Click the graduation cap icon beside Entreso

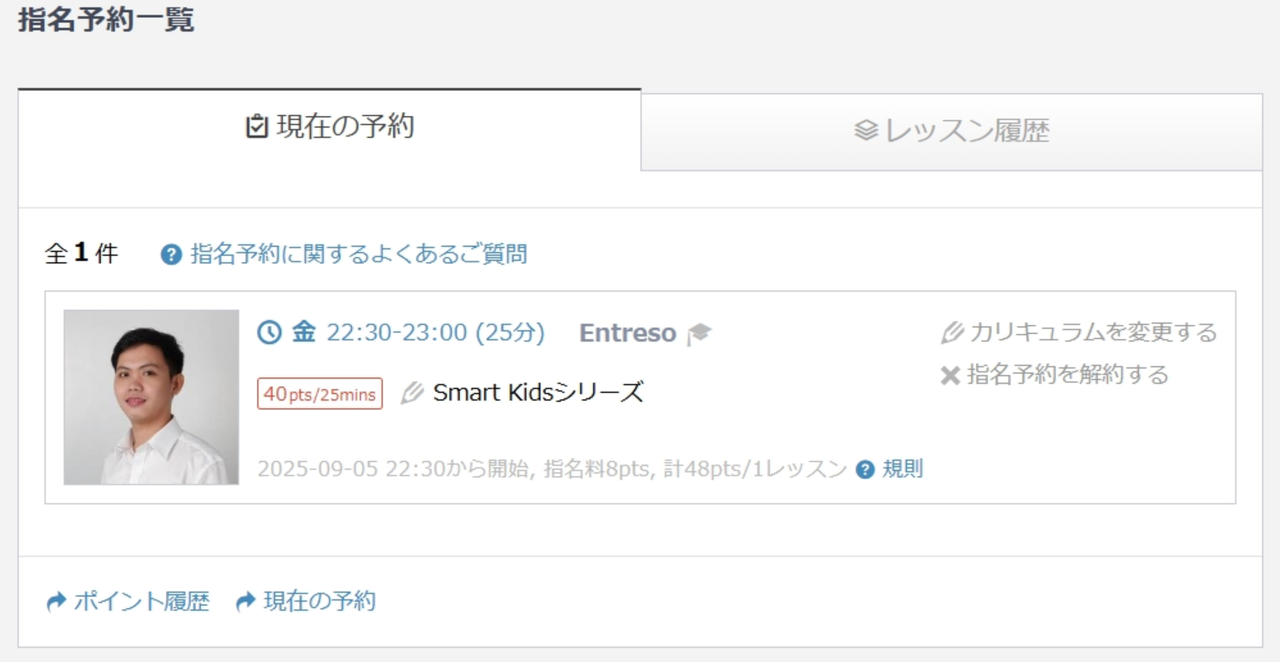699,334
